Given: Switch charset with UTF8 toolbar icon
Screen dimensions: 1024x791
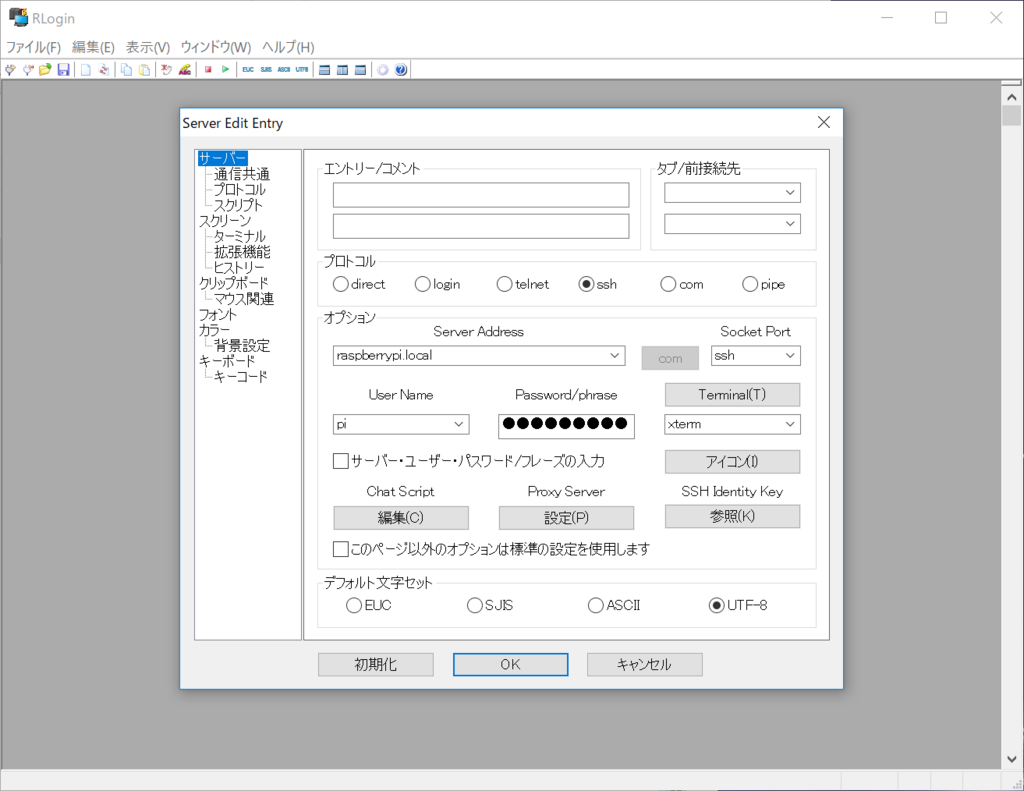Looking at the screenshot, I should [x=302, y=69].
